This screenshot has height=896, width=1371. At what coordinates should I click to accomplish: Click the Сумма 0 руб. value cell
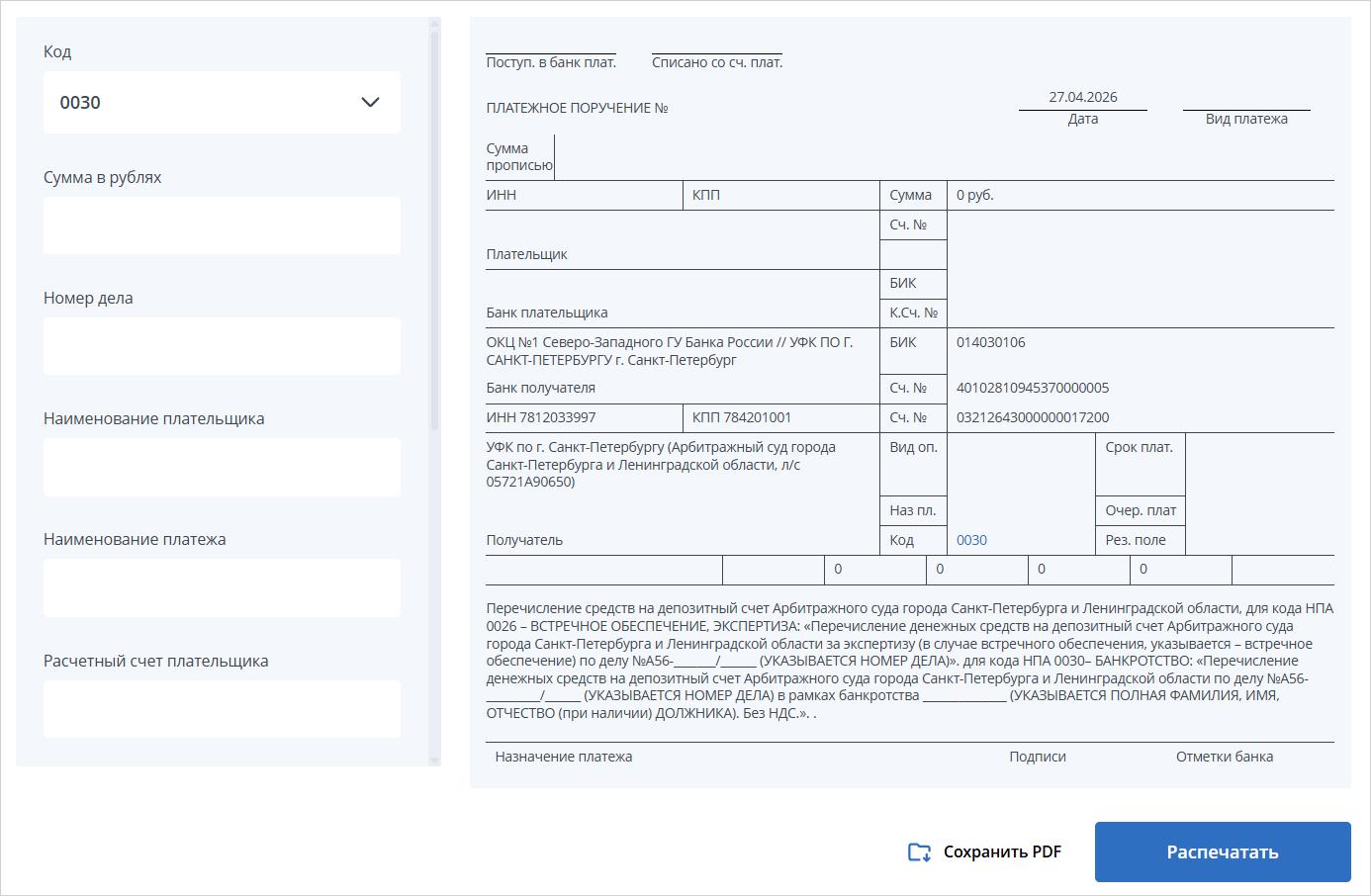(974, 195)
